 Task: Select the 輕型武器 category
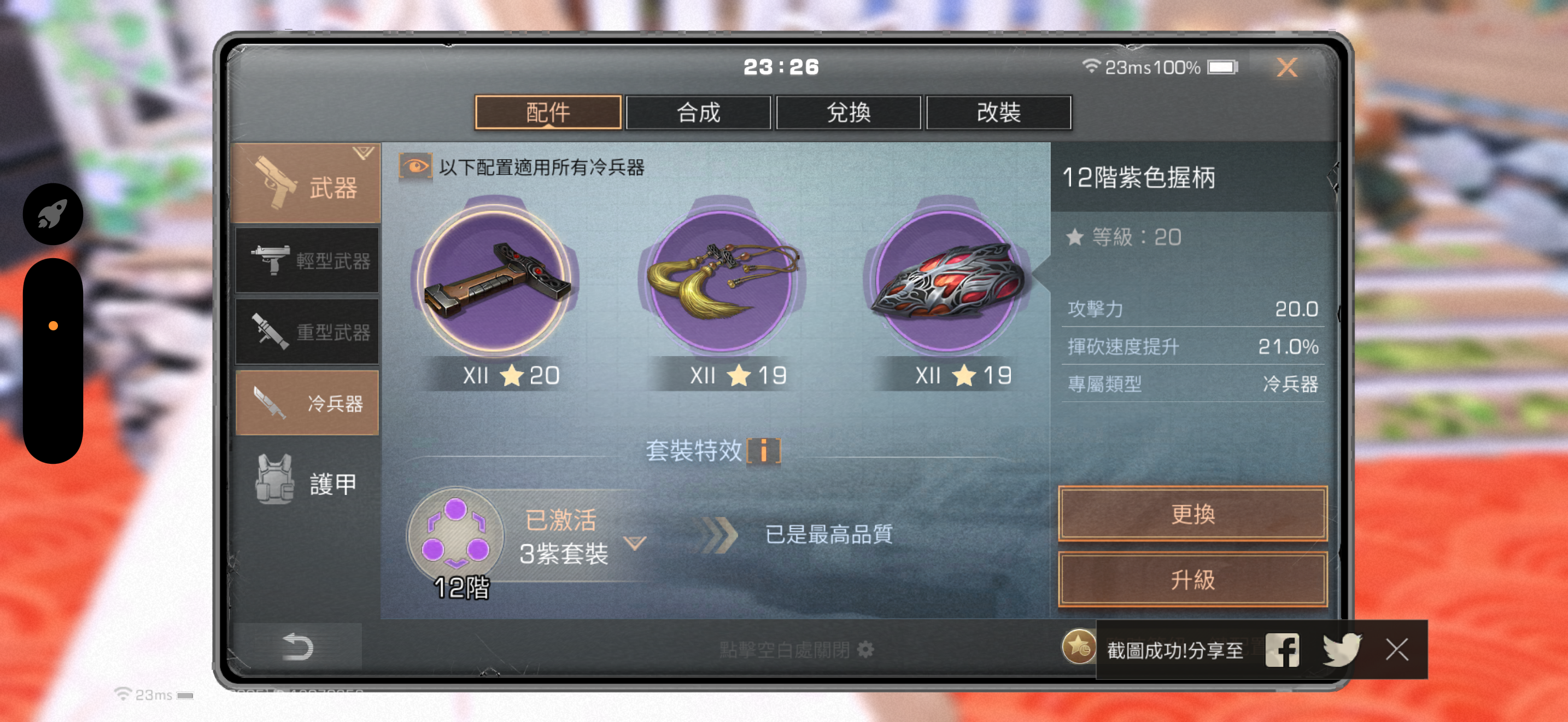[x=307, y=260]
